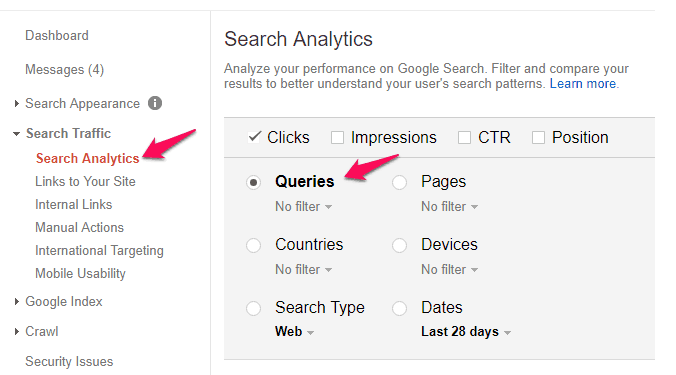676x375 pixels.
Task: Enable the Impressions checkbox
Action: (337, 138)
